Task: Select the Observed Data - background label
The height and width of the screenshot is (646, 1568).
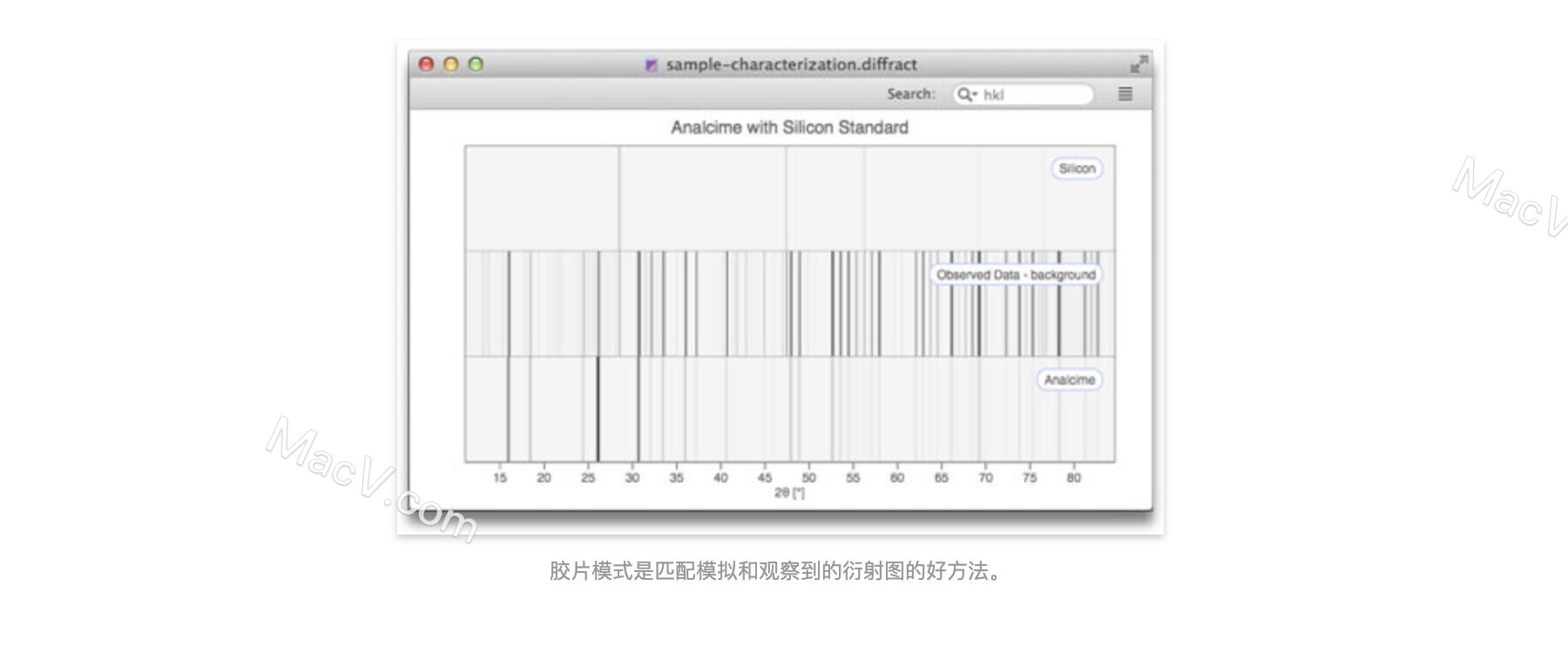Action: (x=1016, y=275)
